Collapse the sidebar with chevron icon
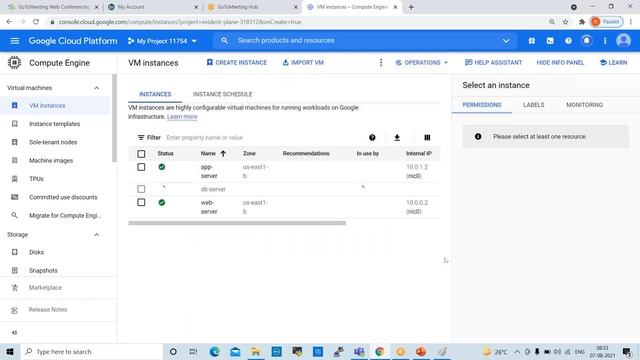Screen dimensions: 640x360 pyautogui.click(x=14, y=333)
